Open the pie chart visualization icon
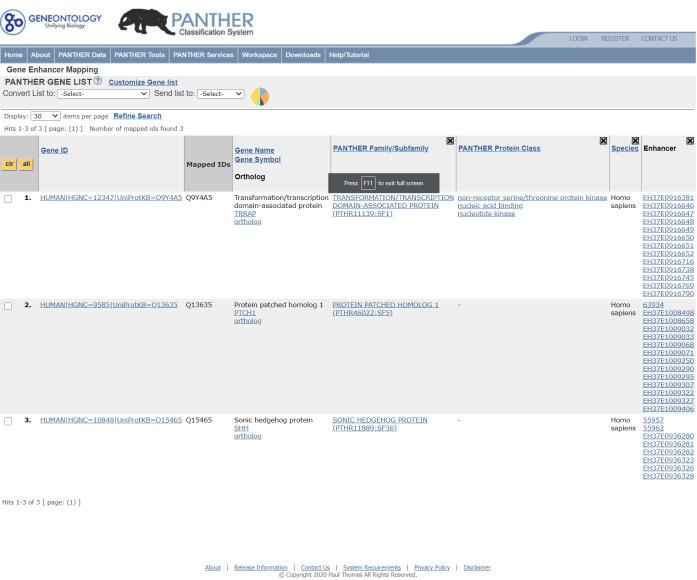 (x=259, y=96)
